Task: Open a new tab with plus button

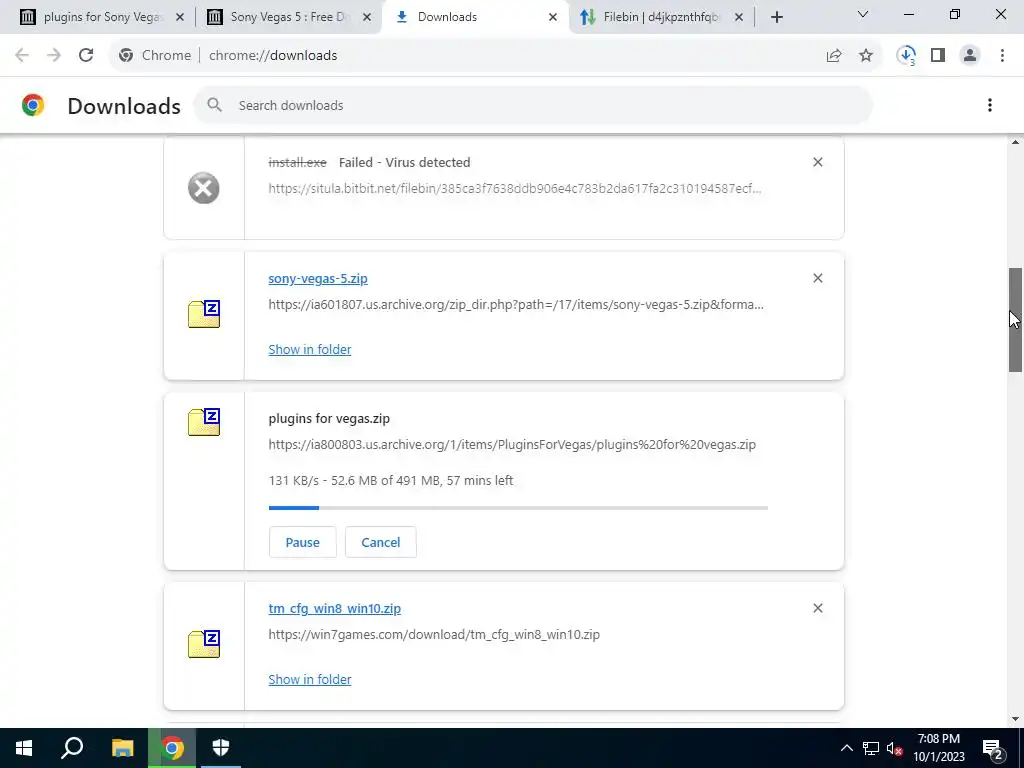Action: 776,17
